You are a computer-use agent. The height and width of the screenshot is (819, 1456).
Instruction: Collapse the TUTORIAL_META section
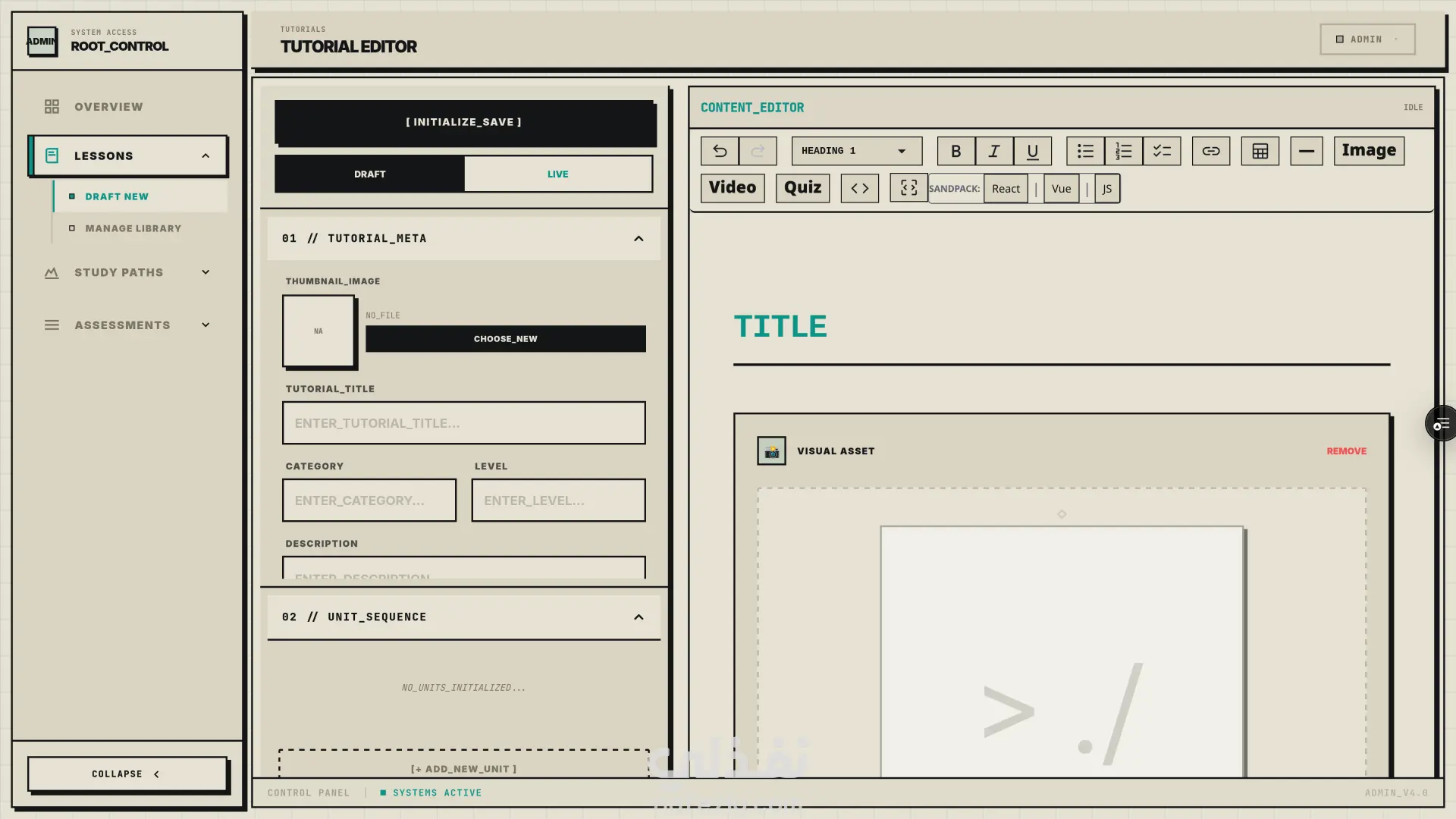(x=639, y=238)
